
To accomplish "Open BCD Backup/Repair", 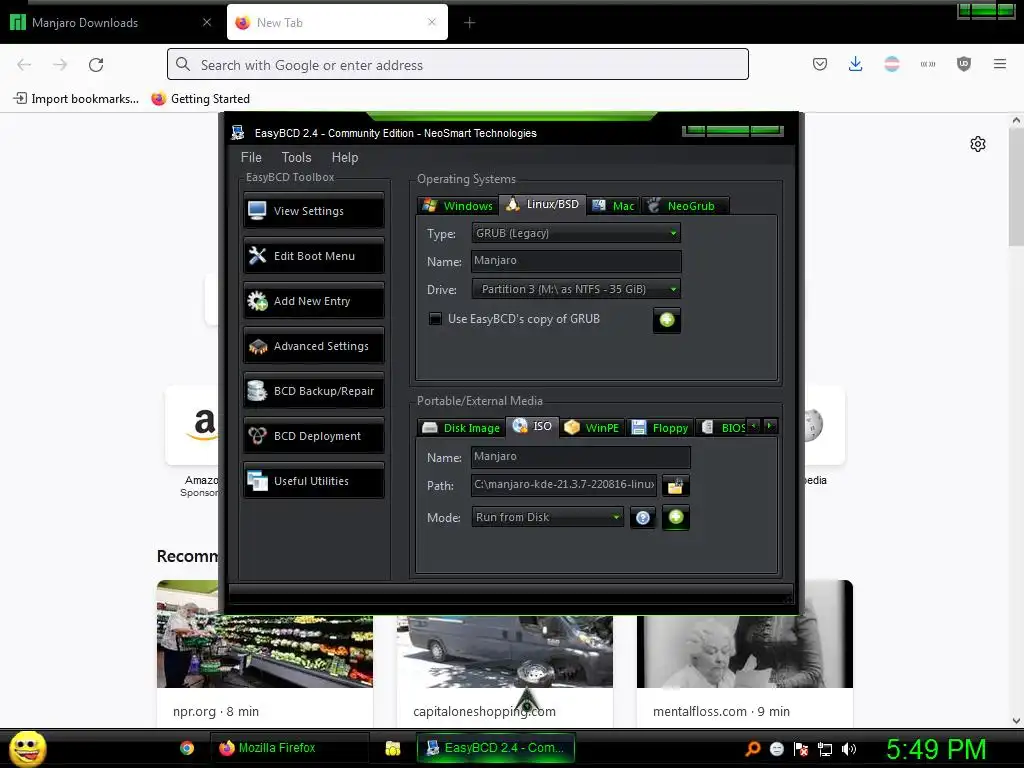I will coord(313,391).
